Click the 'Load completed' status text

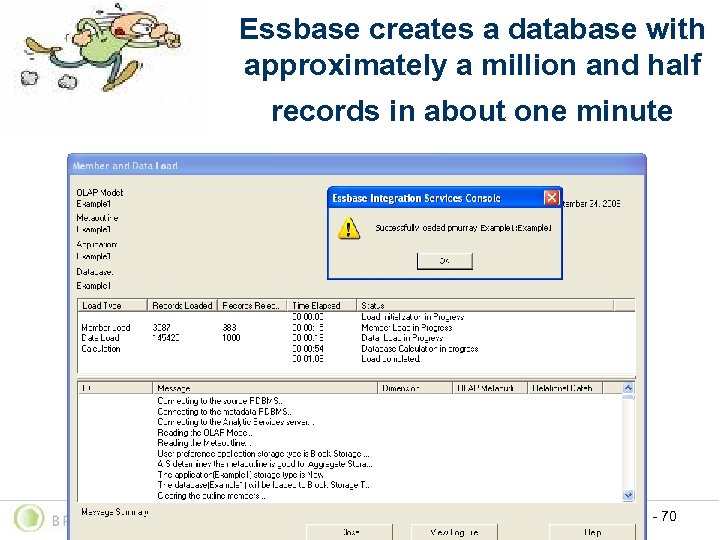(x=391, y=359)
